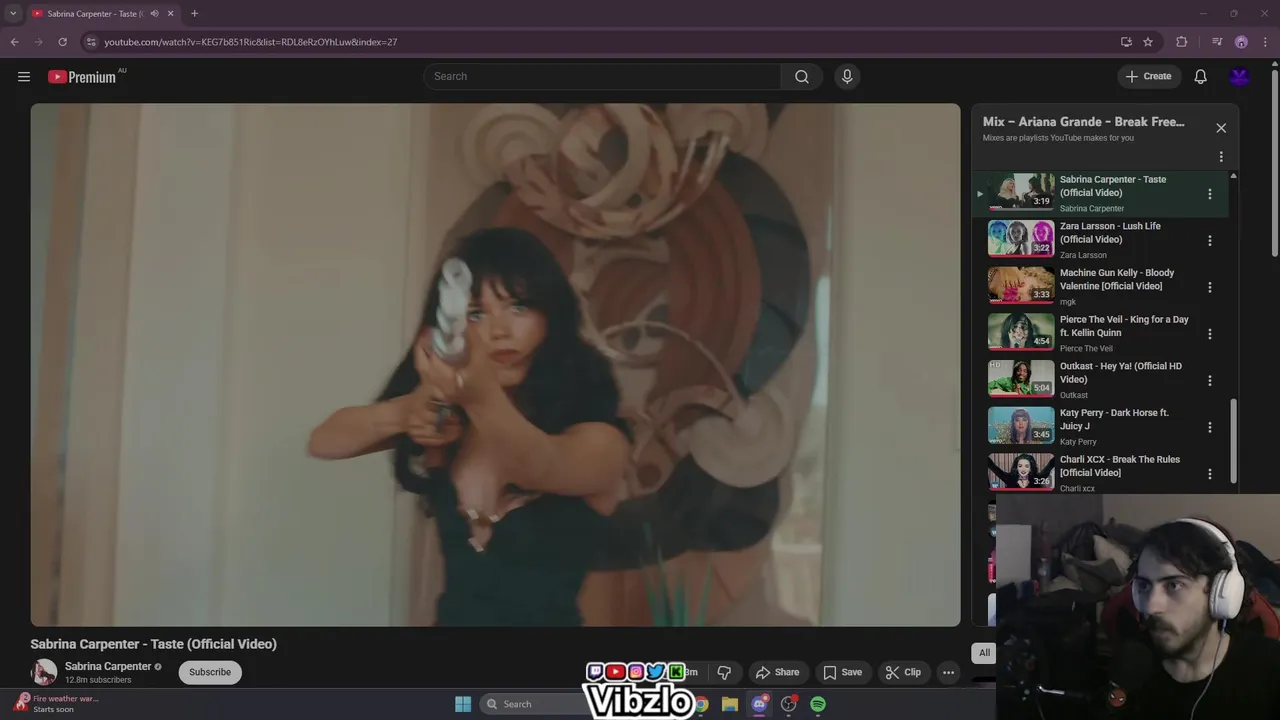Image resolution: width=1280 pixels, height=720 pixels.
Task: Open Mix playlist options menu
Action: 1221,157
